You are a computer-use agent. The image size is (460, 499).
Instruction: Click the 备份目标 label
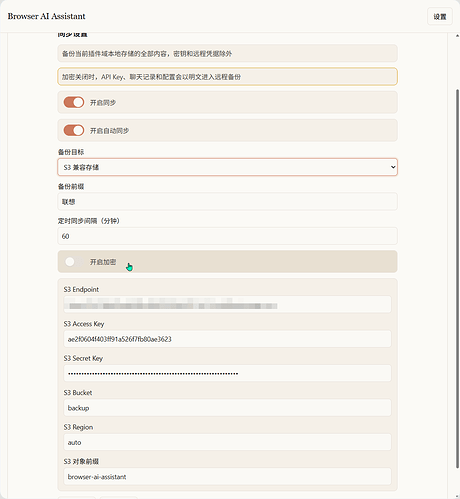coord(71,152)
